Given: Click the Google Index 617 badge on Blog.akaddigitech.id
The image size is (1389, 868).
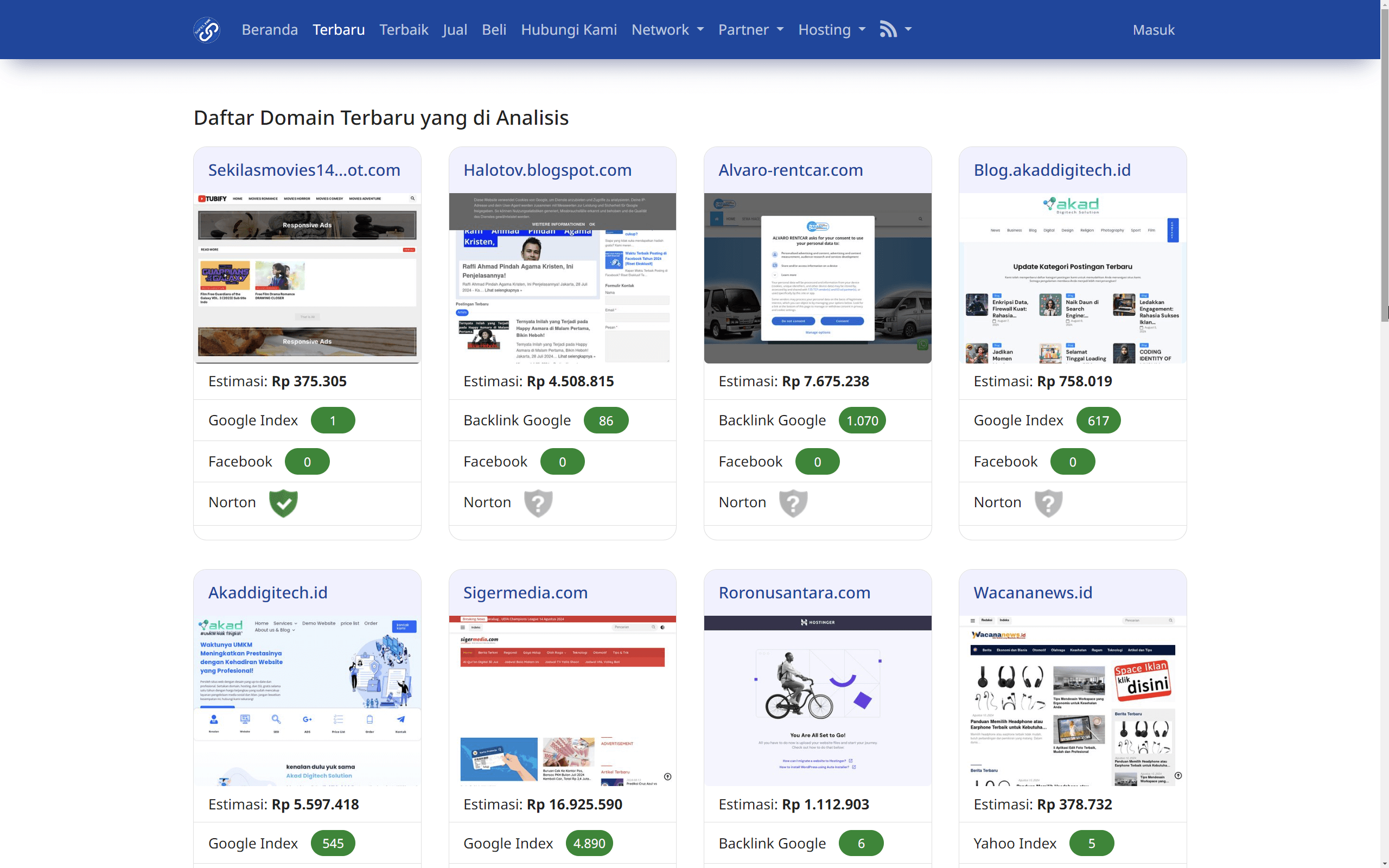Looking at the screenshot, I should click(x=1098, y=420).
